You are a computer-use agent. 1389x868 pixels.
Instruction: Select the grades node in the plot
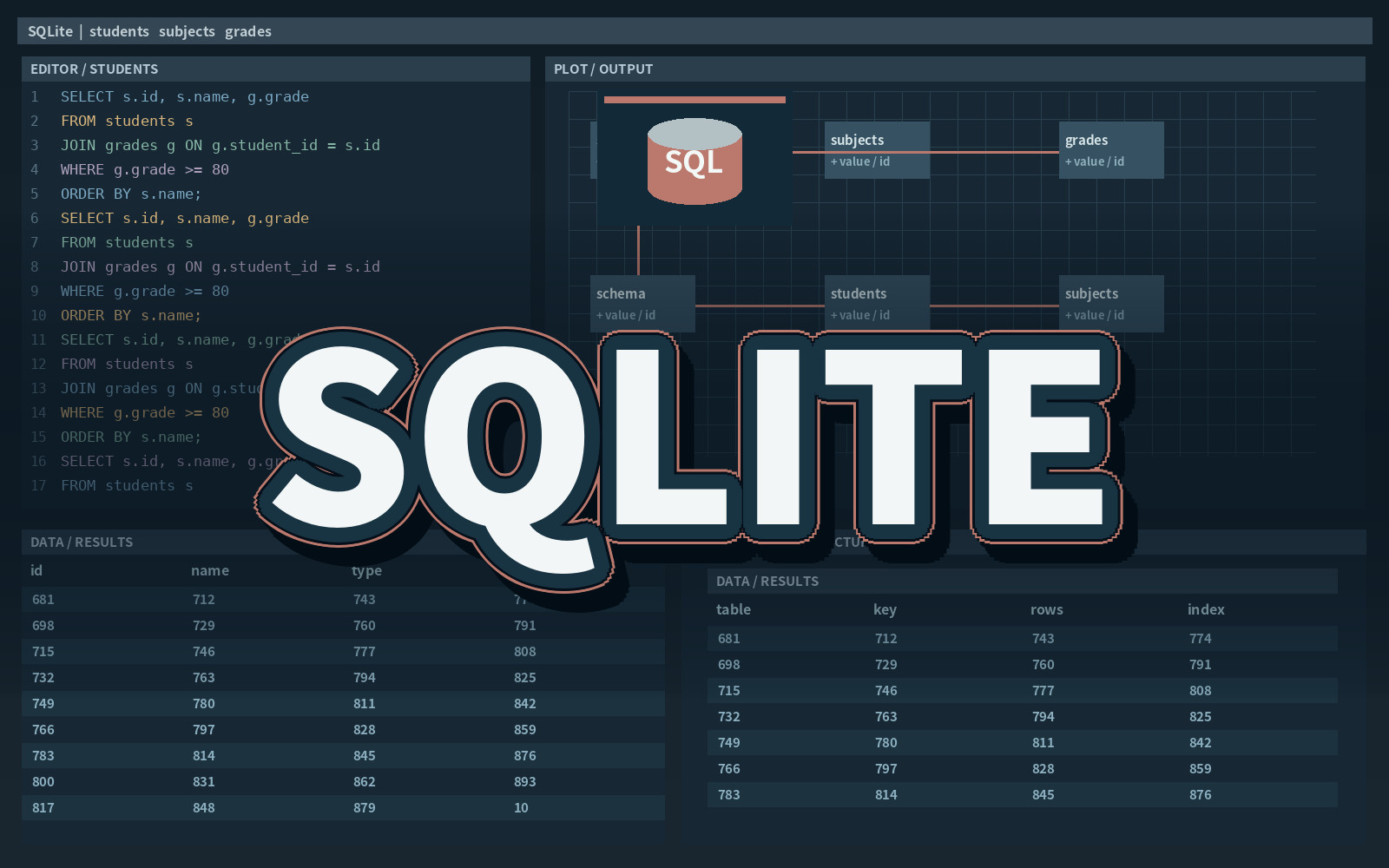click(1111, 150)
